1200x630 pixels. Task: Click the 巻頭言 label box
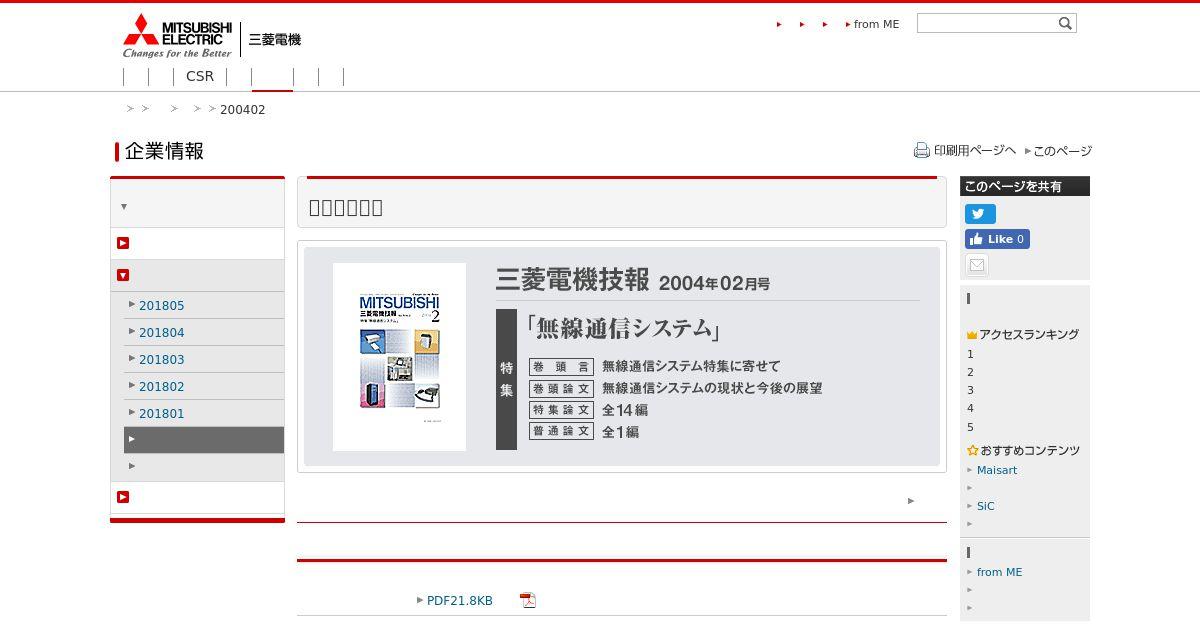point(561,367)
